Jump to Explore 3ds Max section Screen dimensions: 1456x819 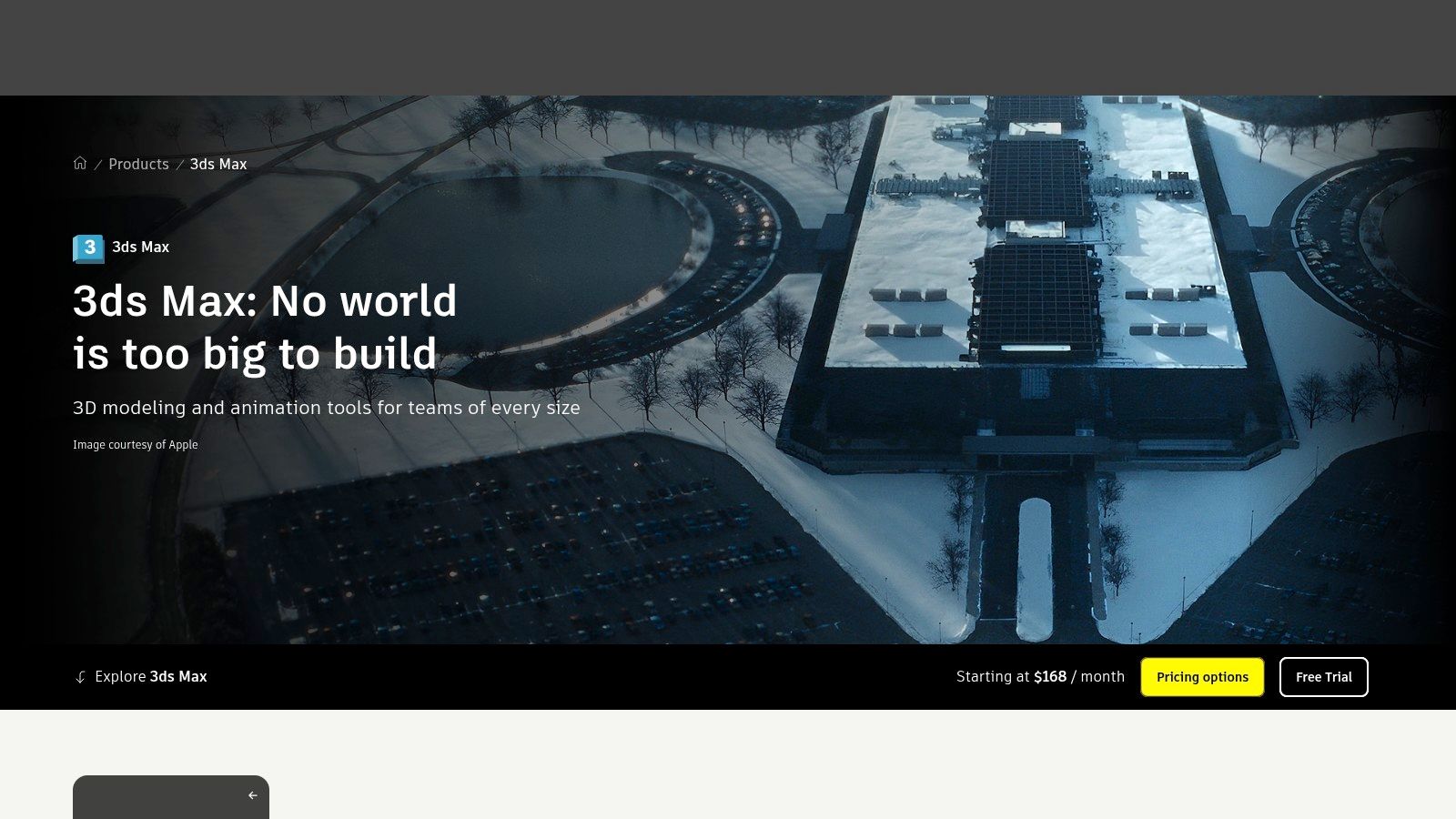click(140, 677)
